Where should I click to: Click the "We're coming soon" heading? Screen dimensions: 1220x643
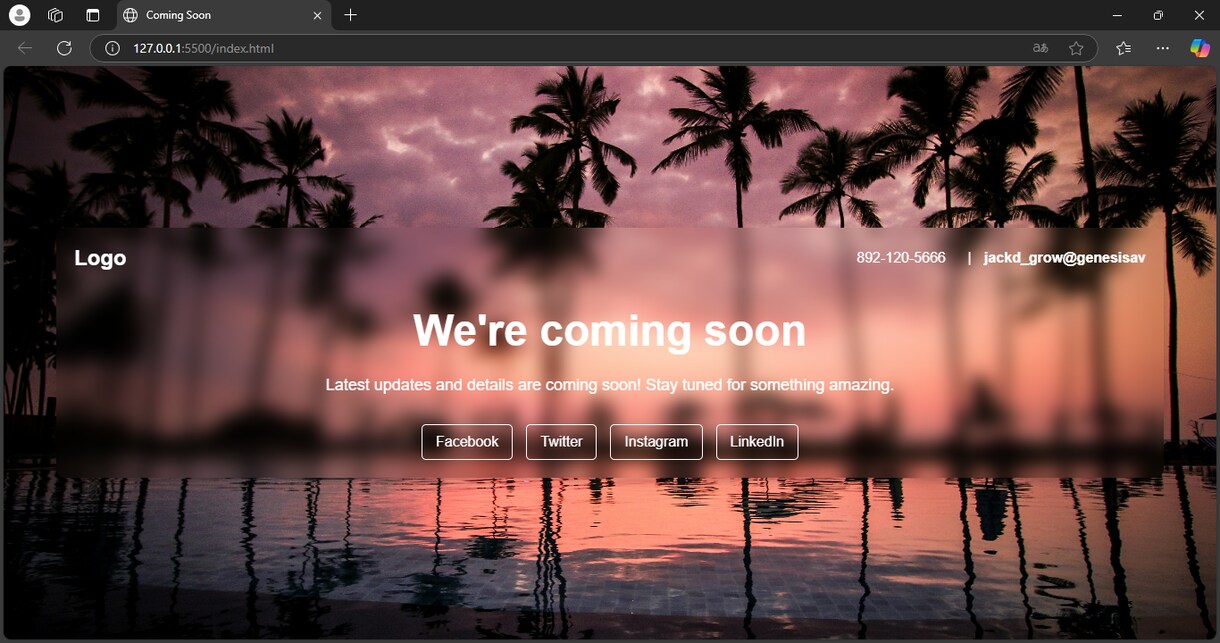[609, 330]
